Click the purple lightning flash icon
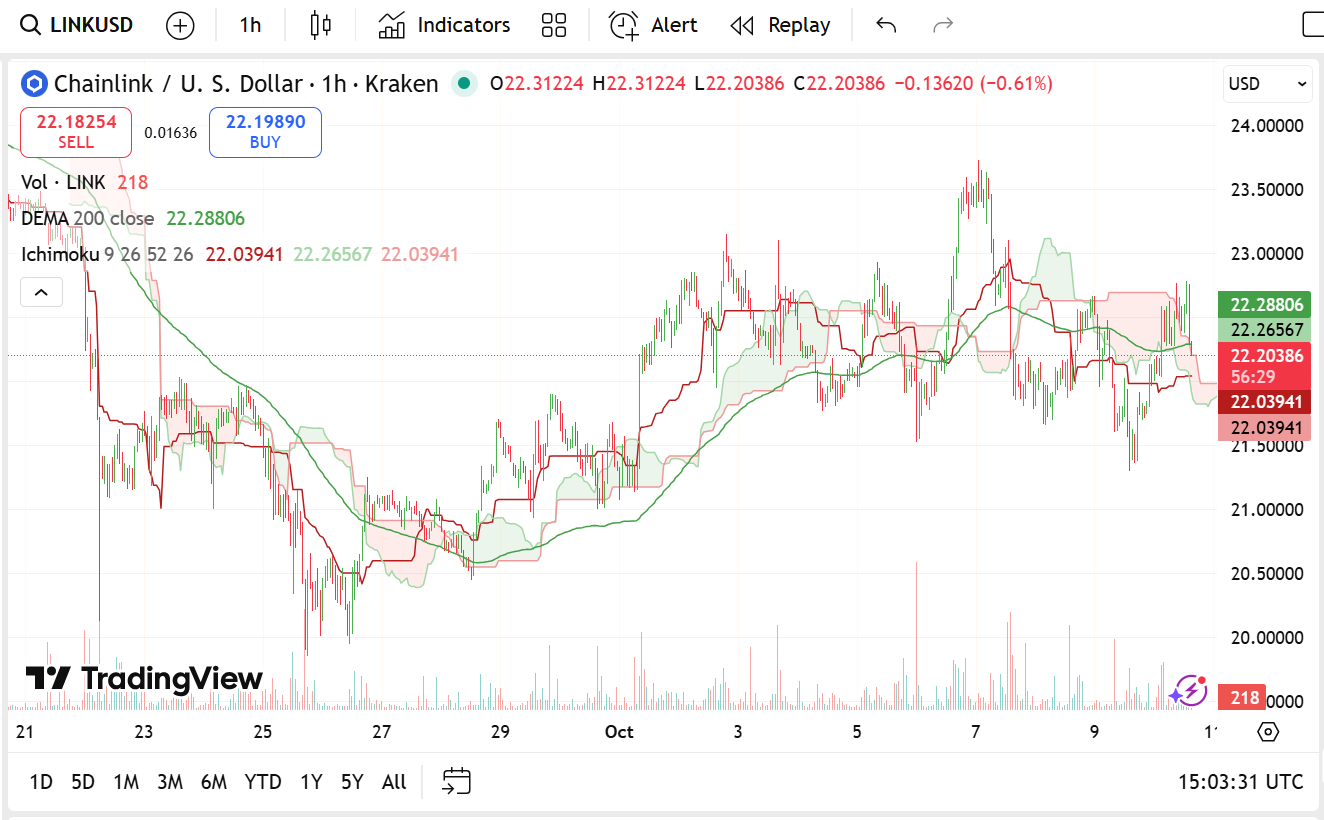 click(1189, 690)
